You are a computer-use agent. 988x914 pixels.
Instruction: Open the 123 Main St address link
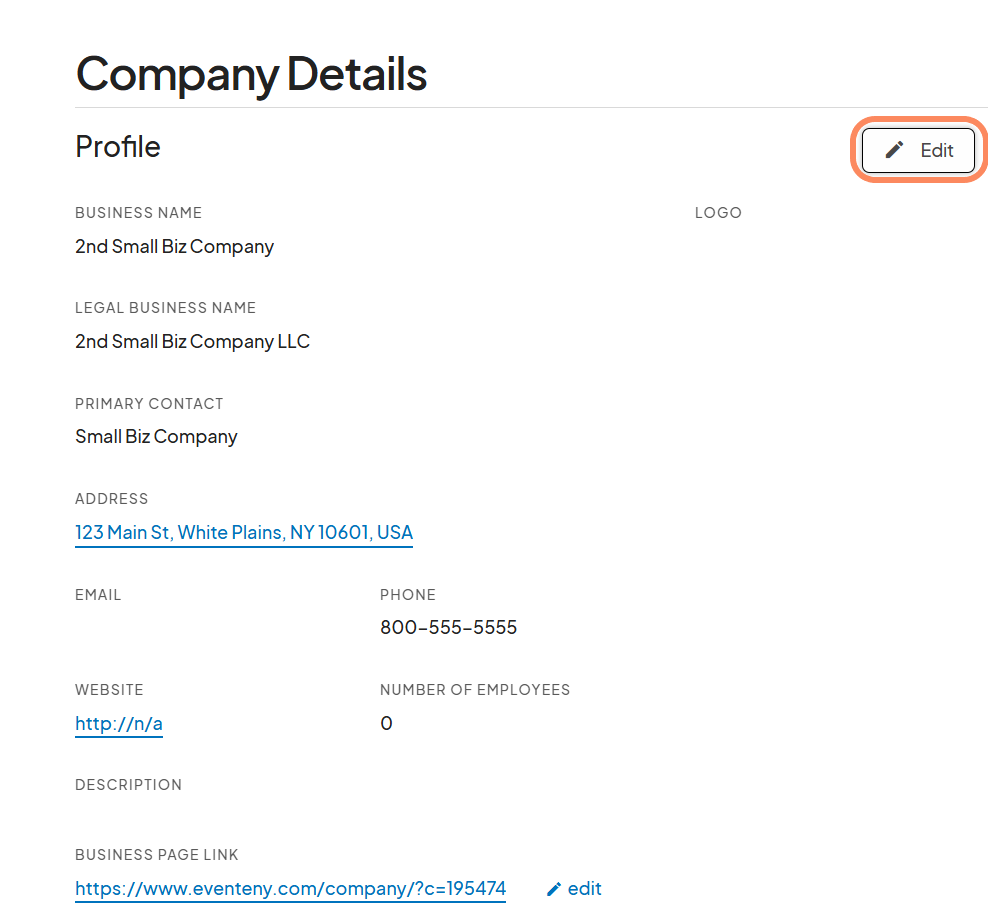pyautogui.click(x=244, y=532)
